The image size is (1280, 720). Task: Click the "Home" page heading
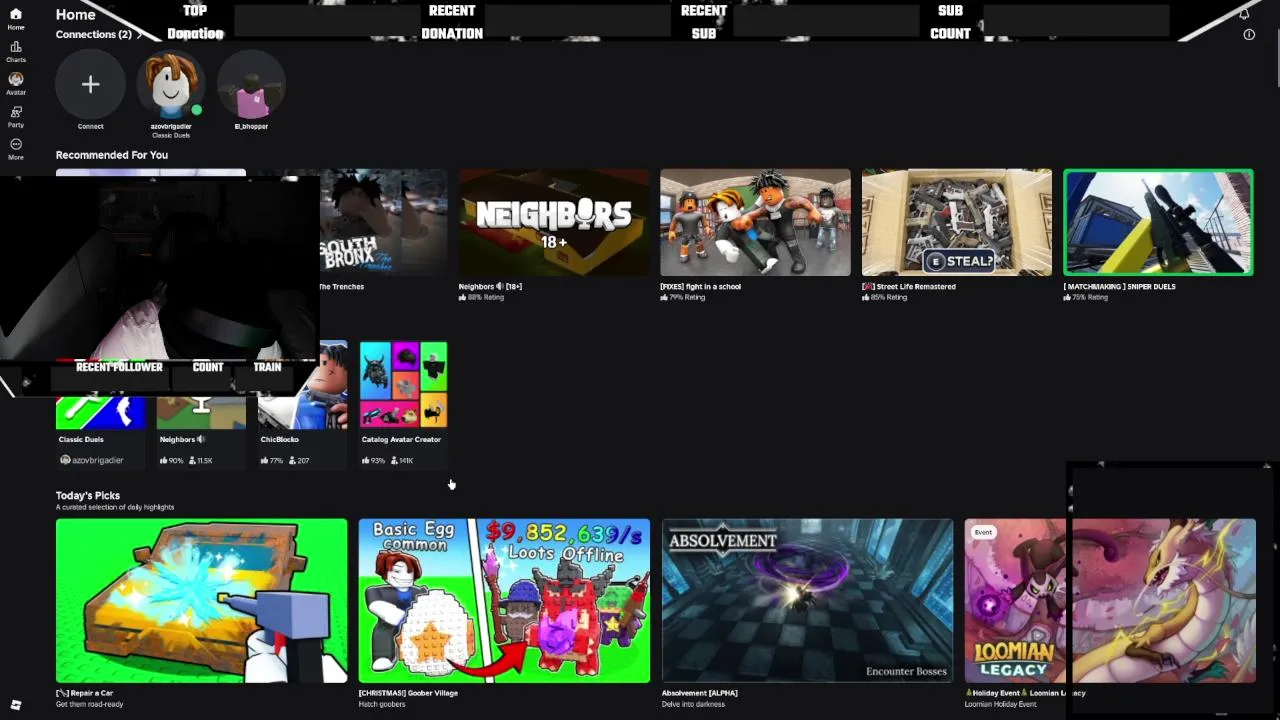tap(75, 14)
